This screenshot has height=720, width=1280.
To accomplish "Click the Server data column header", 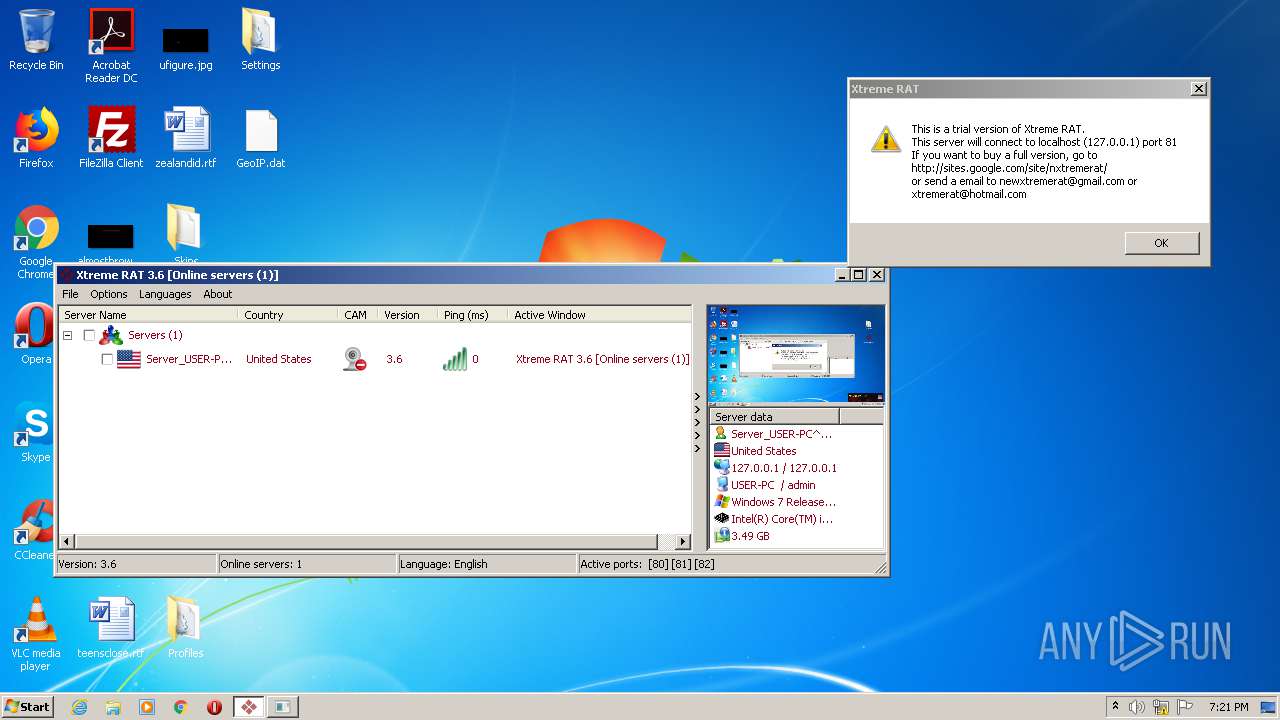I will point(775,416).
